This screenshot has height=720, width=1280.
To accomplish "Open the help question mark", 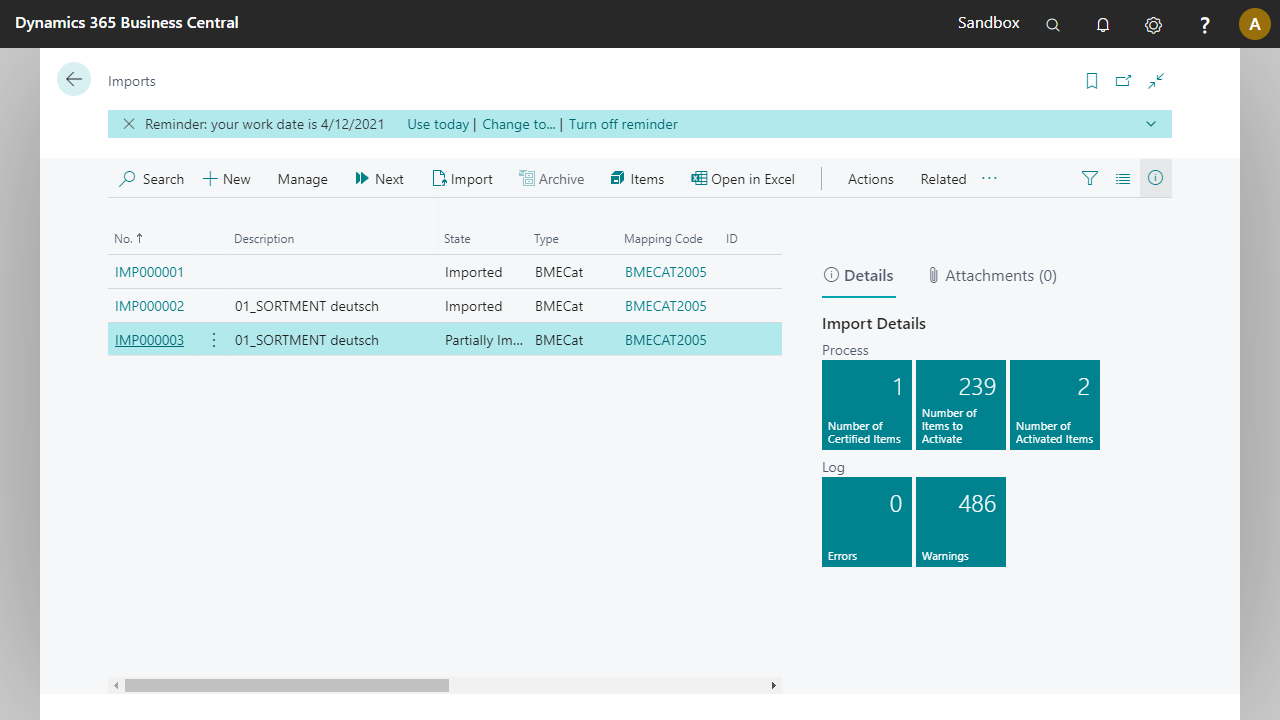I will click(x=1205, y=25).
